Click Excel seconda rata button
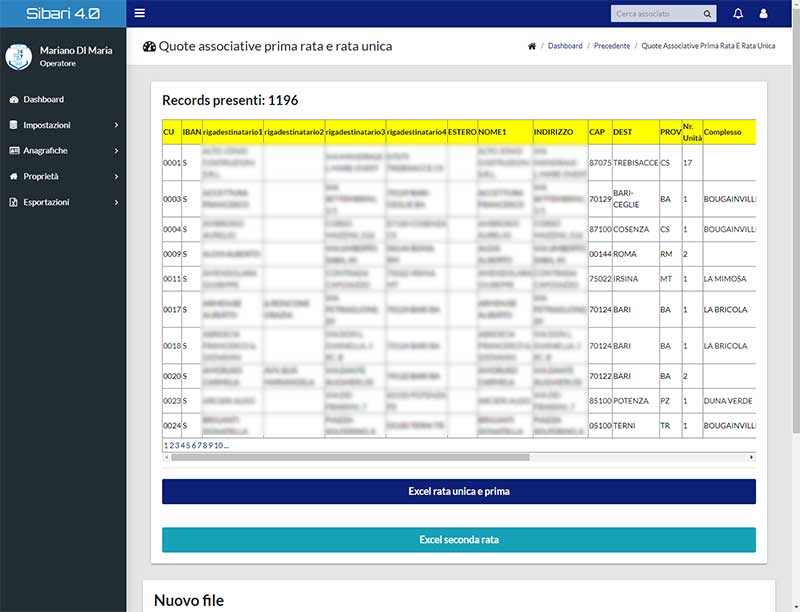The image size is (800, 612). 459,540
